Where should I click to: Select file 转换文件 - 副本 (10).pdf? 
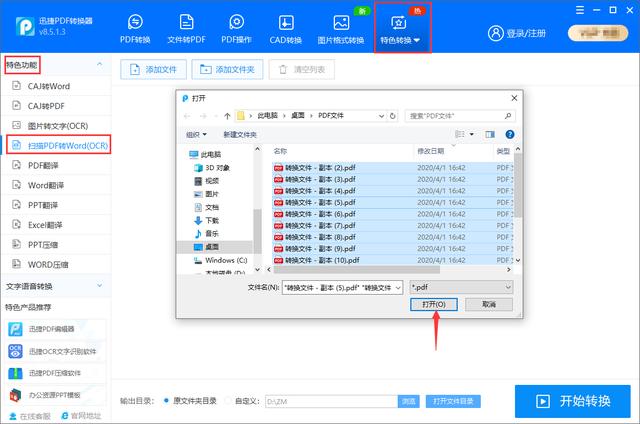316,260
